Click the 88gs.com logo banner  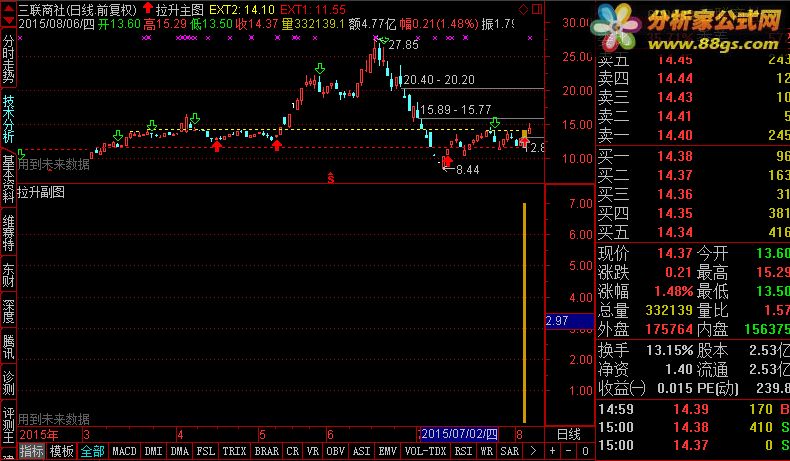[688, 28]
